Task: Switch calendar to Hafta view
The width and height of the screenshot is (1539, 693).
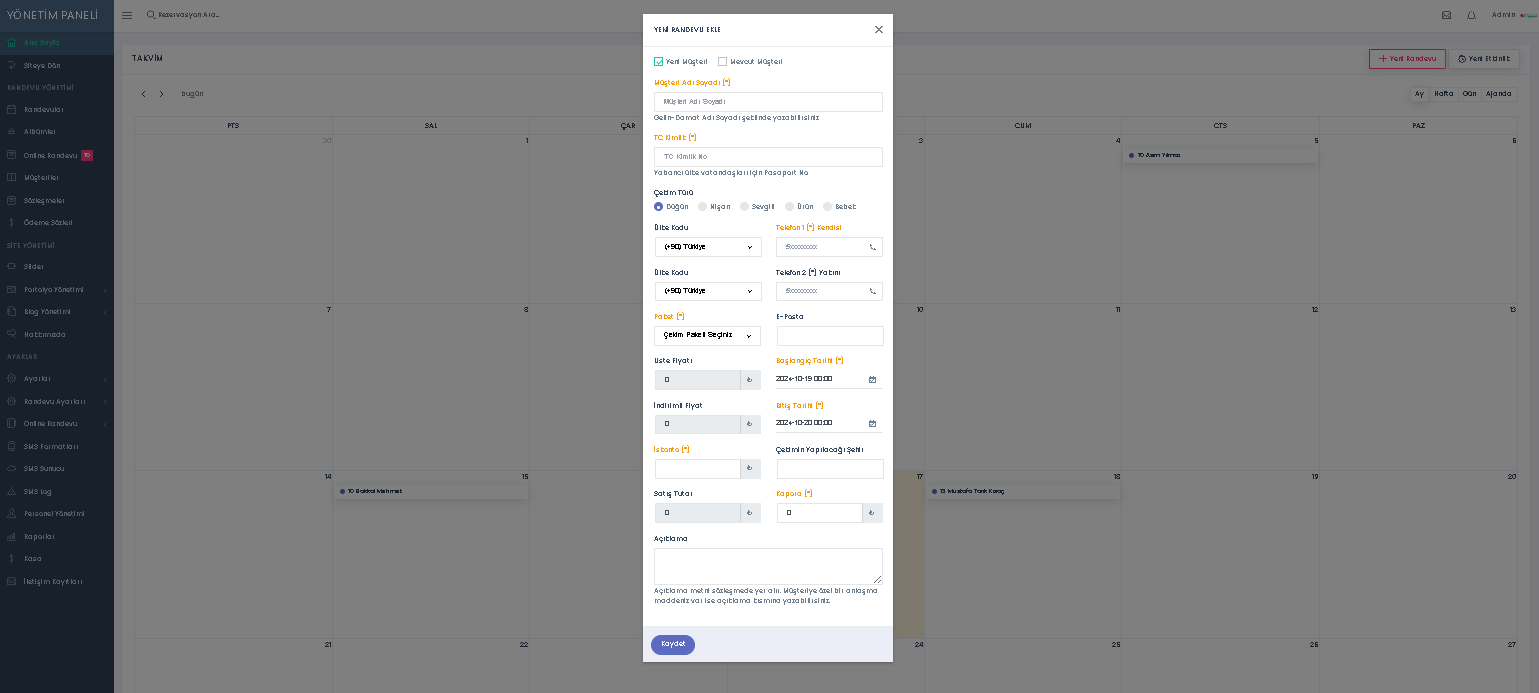Action: [1444, 94]
